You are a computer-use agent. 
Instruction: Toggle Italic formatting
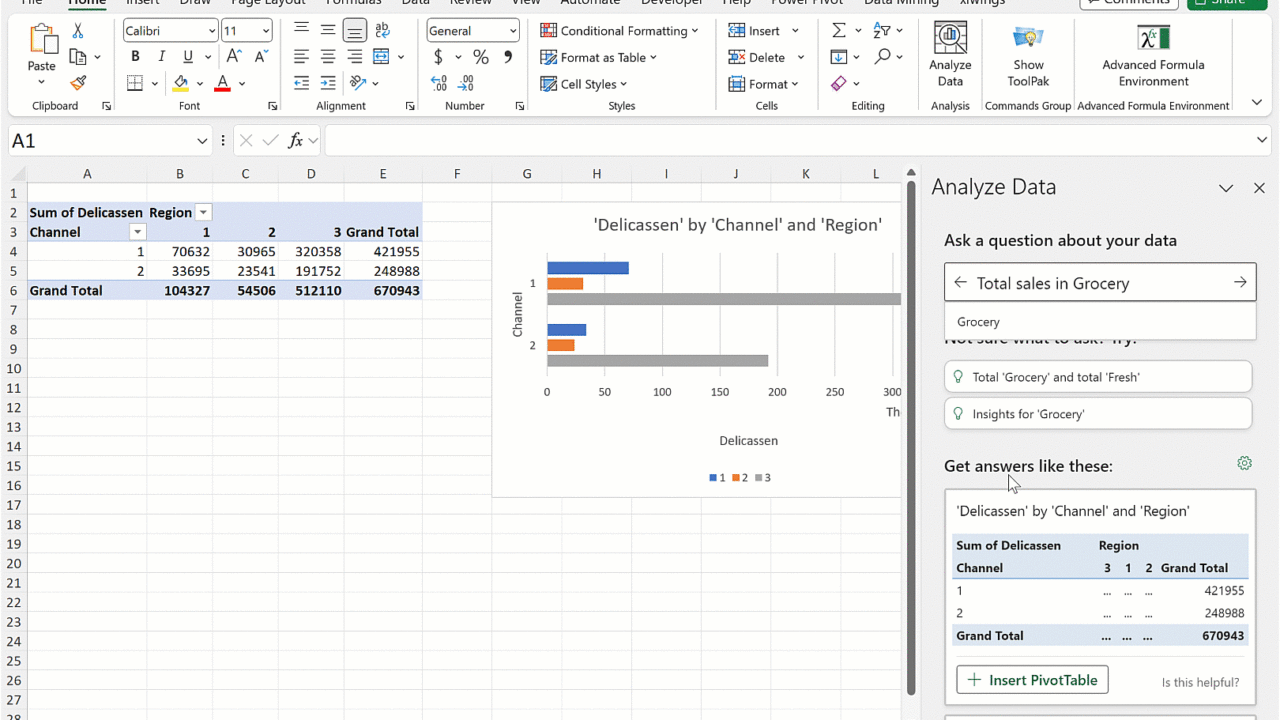(x=161, y=57)
